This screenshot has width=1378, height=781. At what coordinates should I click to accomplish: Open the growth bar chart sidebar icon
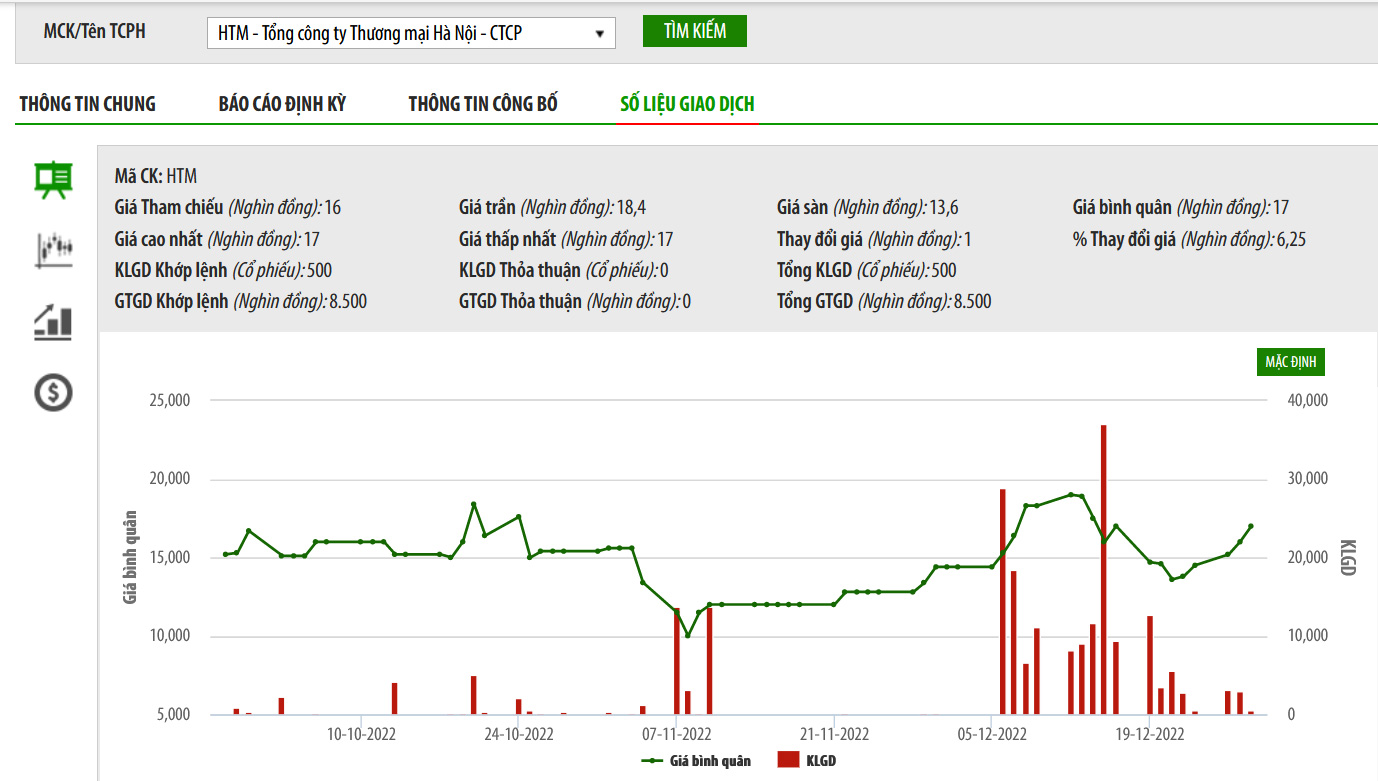click(53, 321)
